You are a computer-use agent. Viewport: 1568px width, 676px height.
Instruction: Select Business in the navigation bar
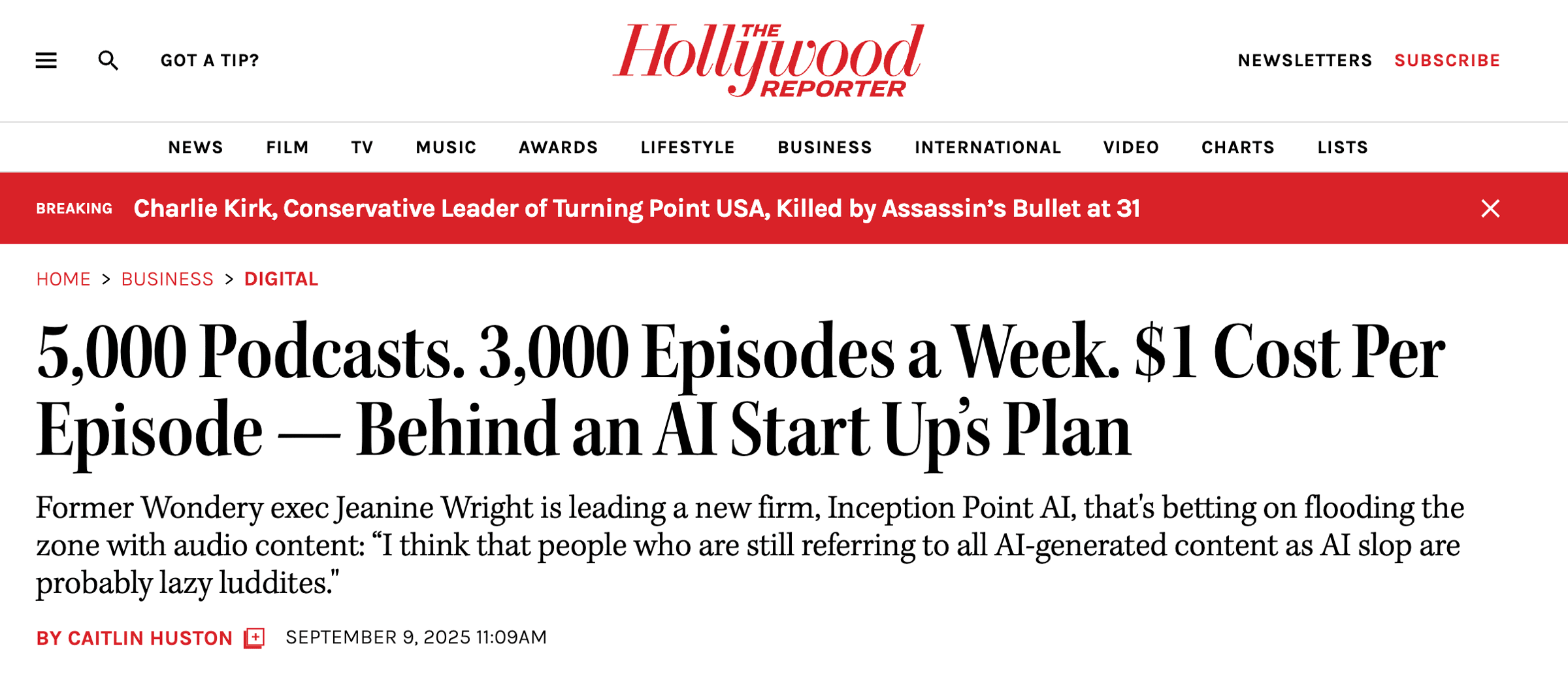coord(825,148)
